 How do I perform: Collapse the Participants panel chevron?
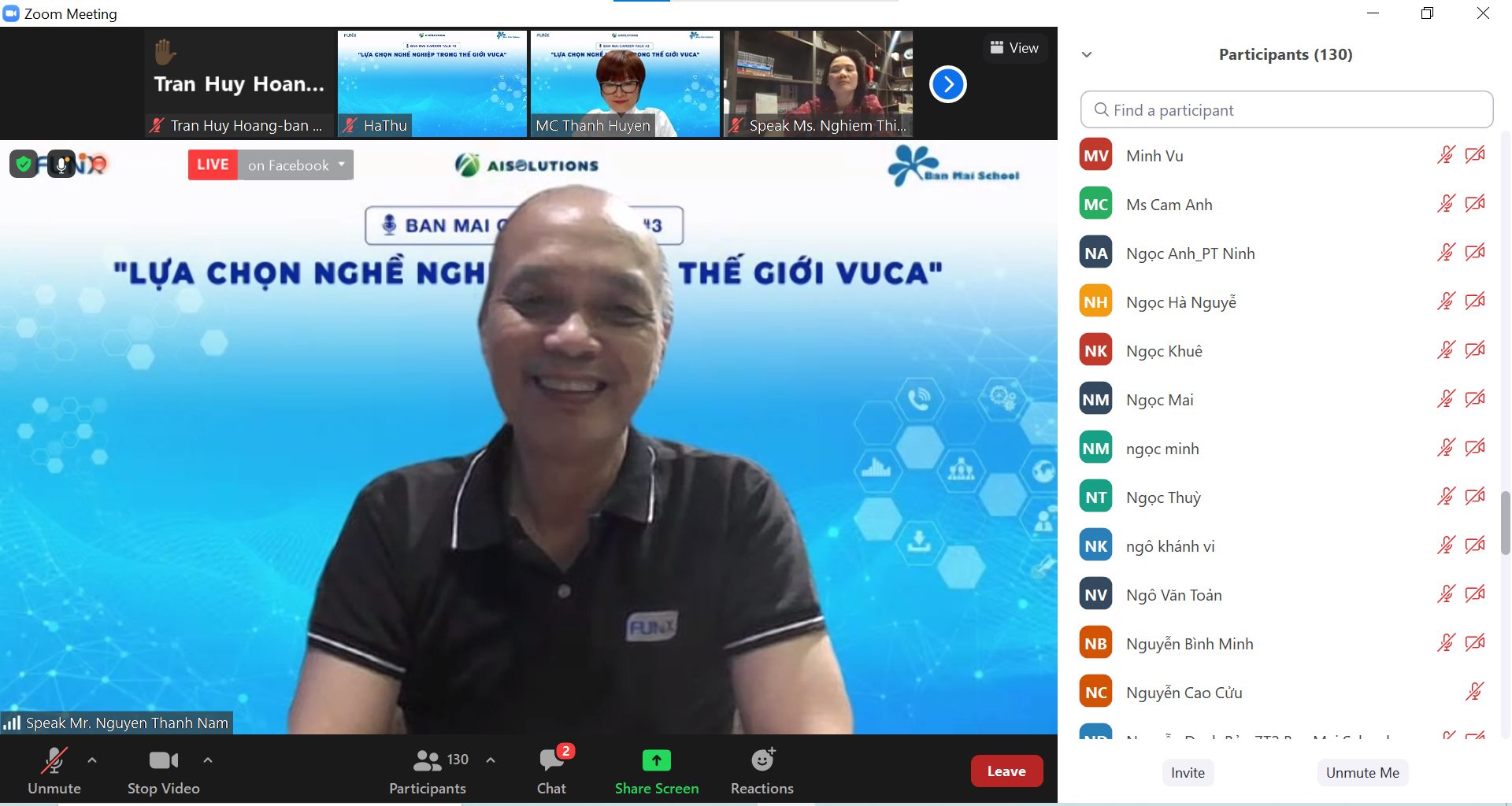click(1087, 54)
